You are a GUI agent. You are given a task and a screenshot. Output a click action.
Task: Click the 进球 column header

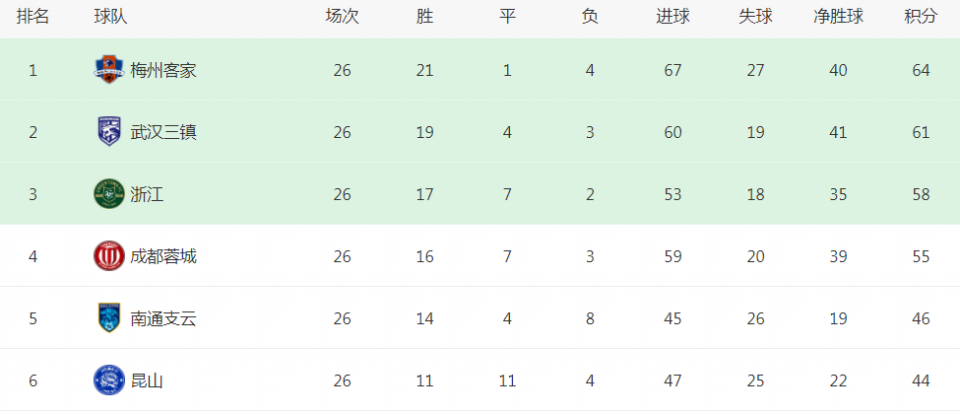[x=673, y=17]
